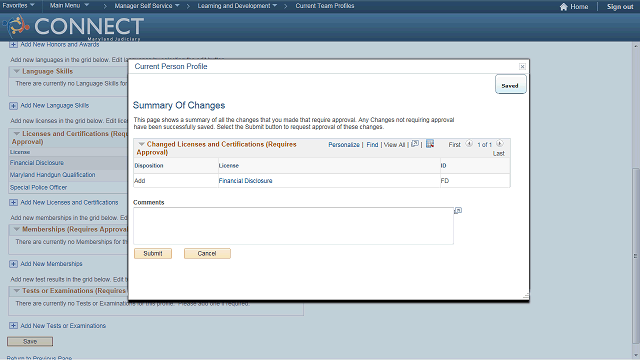Image resolution: width=640 pixels, height=360 pixels.
Task: Click the scrollbar down arrow
Action: [636, 356]
